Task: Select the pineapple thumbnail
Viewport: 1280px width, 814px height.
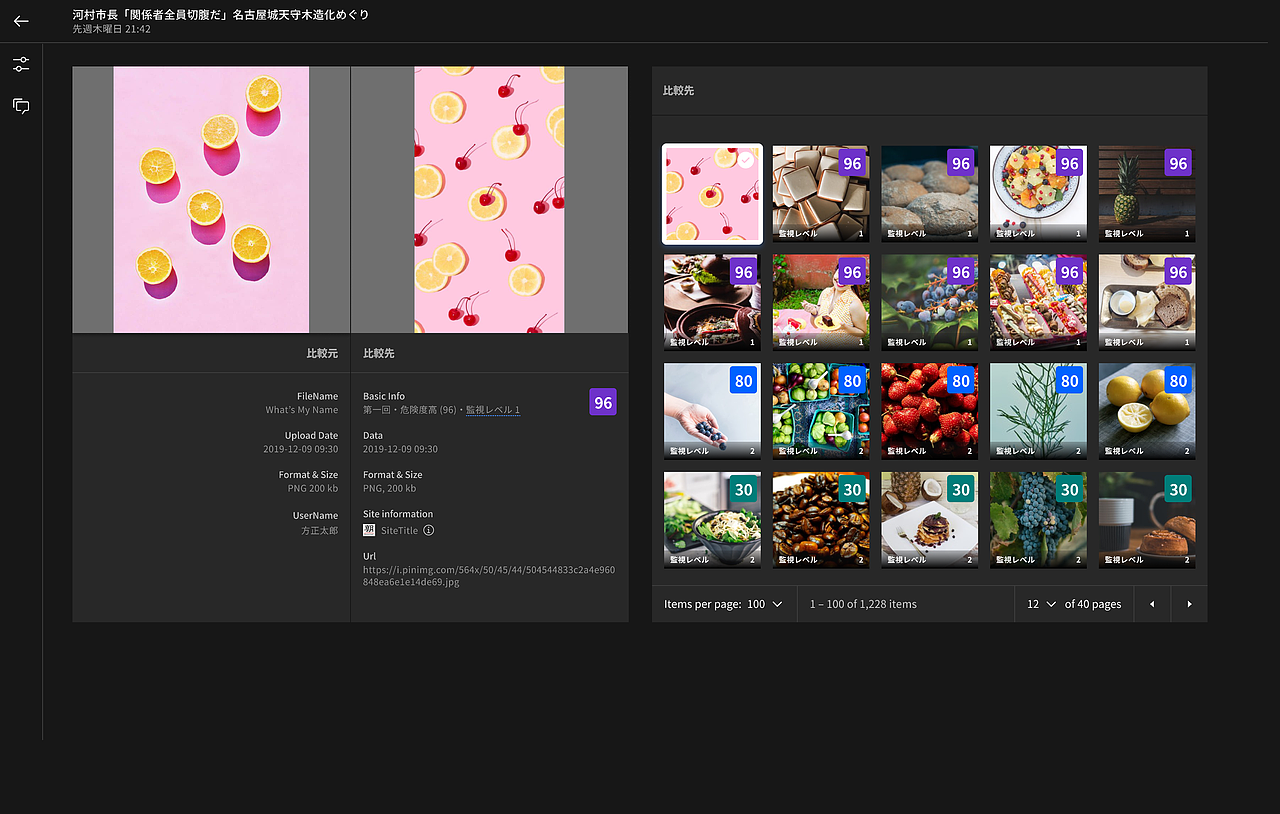Action: pos(1147,193)
